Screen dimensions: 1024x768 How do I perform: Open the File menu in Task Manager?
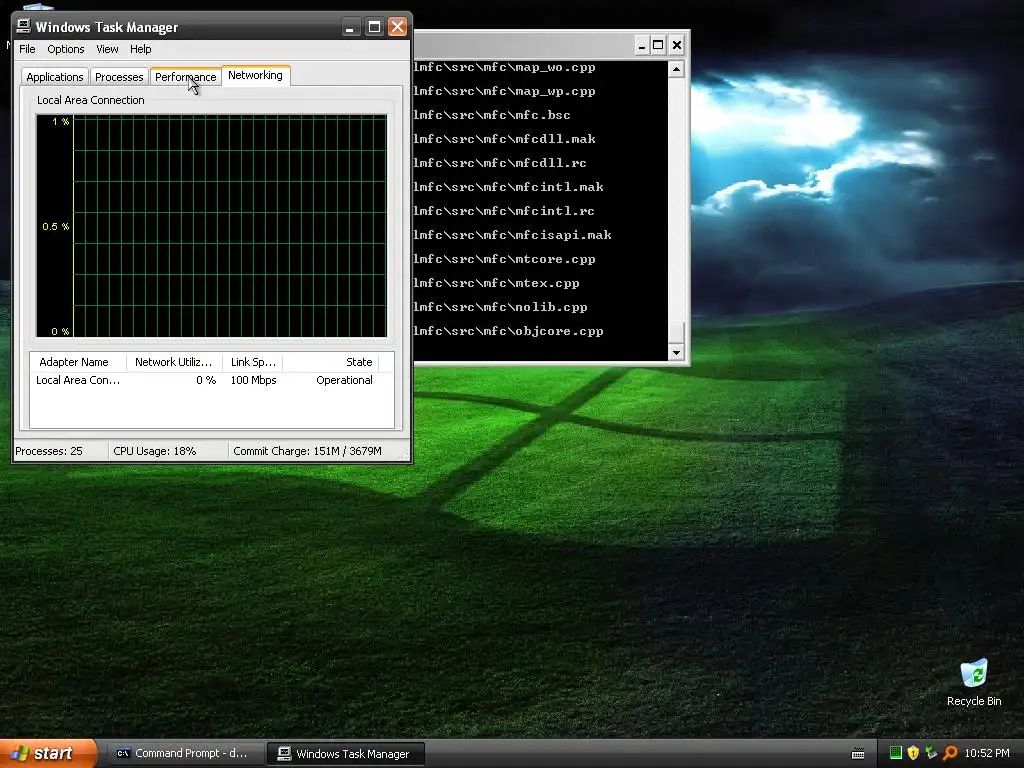[27, 49]
